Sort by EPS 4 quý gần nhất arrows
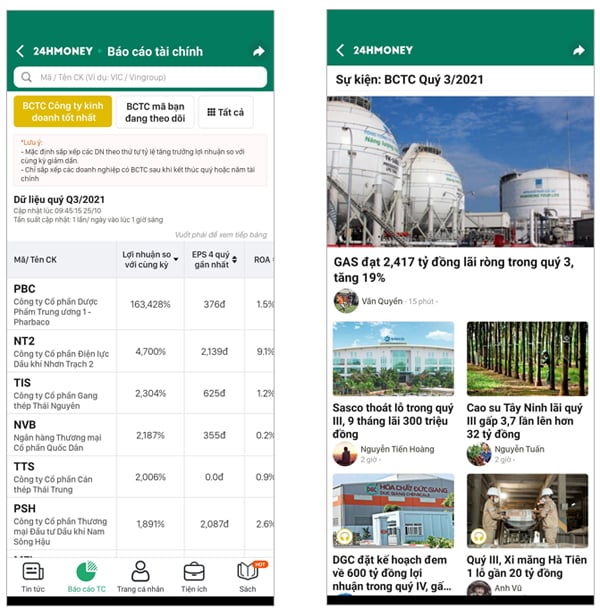 click(234, 259)
